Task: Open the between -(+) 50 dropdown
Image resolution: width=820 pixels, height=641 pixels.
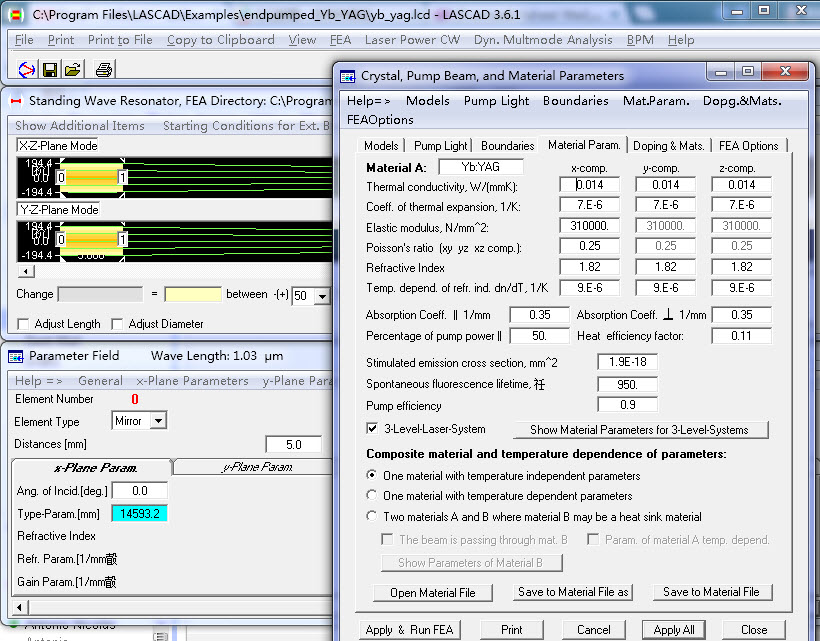Action: 322,296
